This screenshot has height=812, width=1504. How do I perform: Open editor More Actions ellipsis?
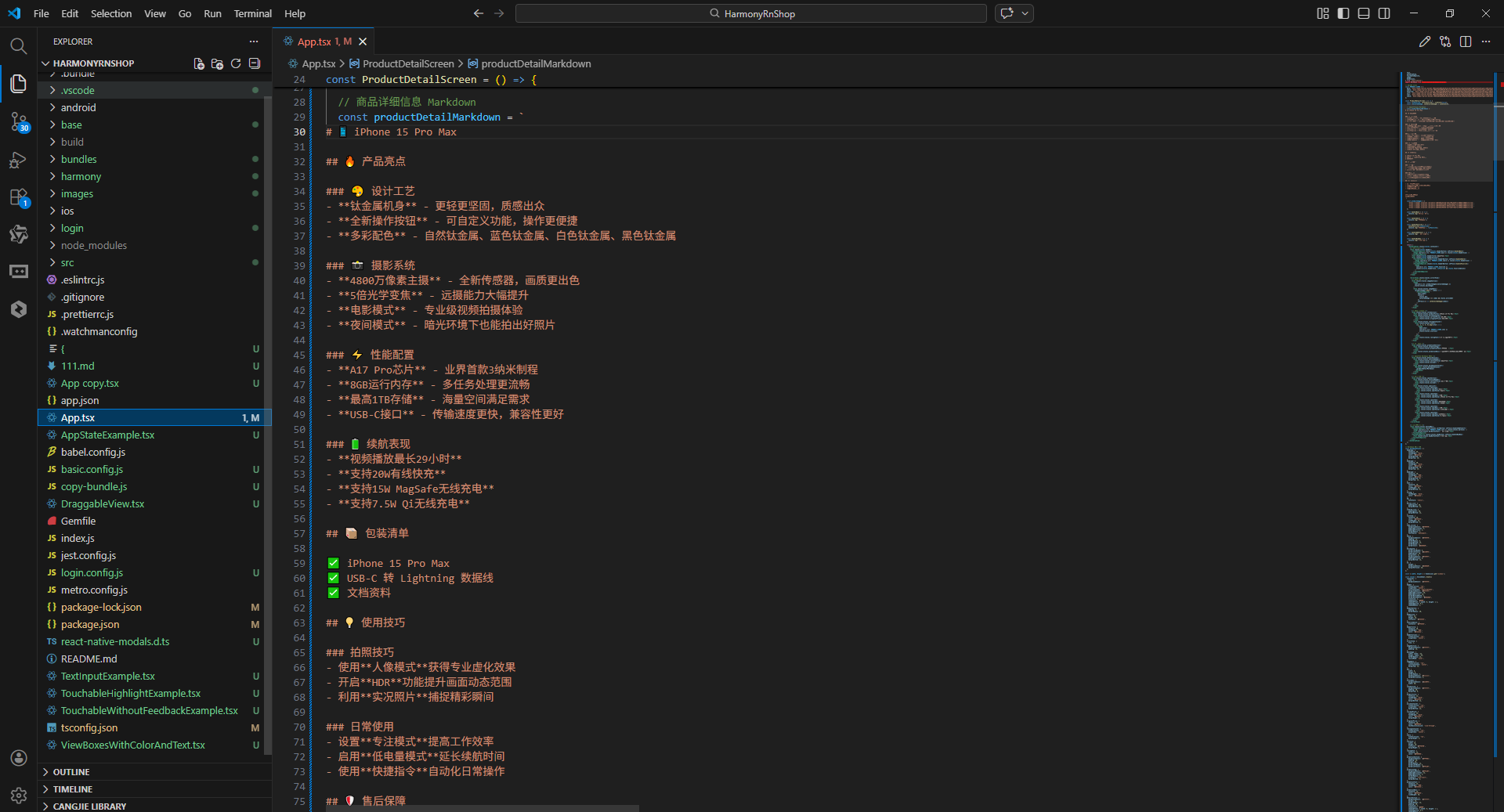(1486, 42)
